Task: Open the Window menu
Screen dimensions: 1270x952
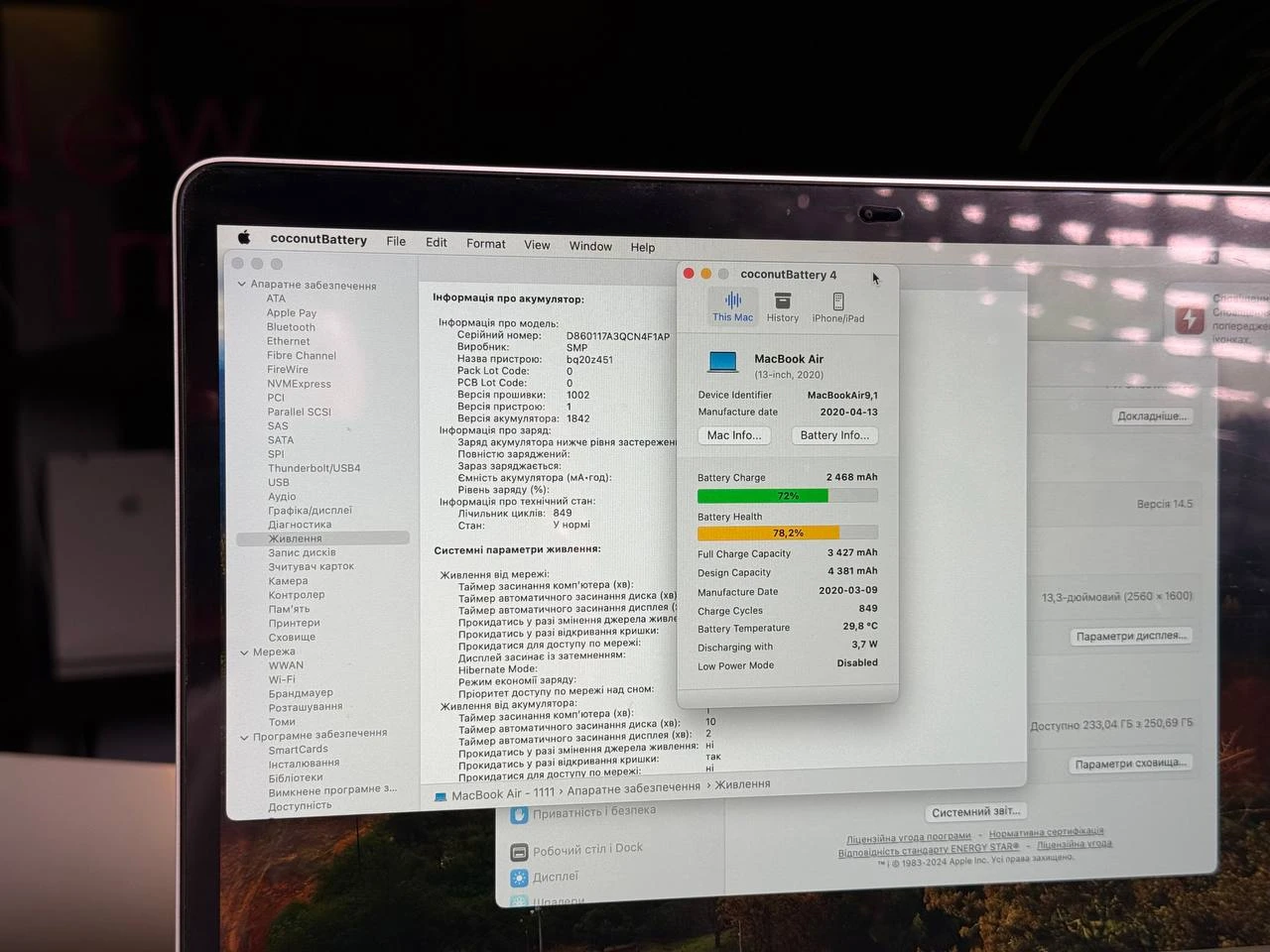Action: point(590,246)
